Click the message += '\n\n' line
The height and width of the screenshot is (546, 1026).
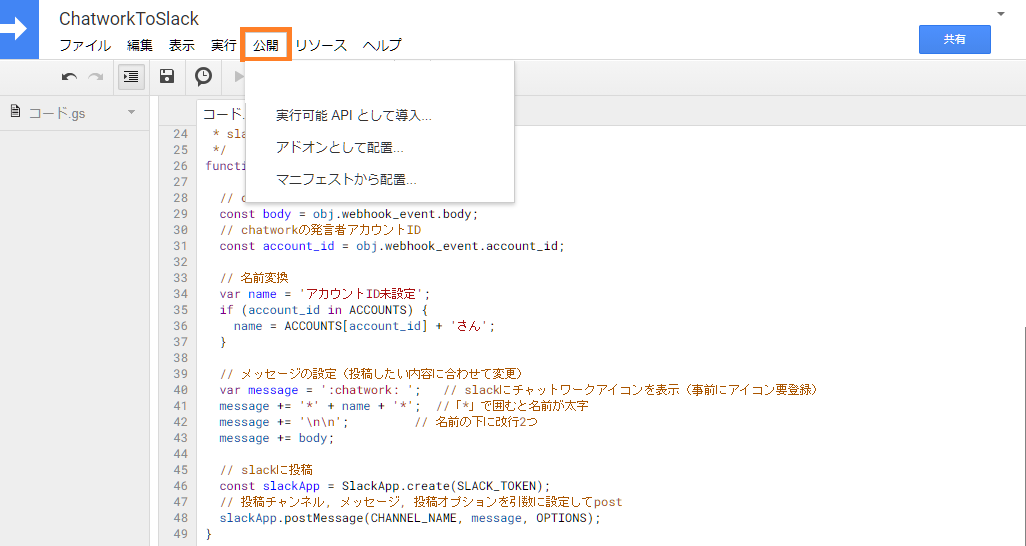point(284,422)
